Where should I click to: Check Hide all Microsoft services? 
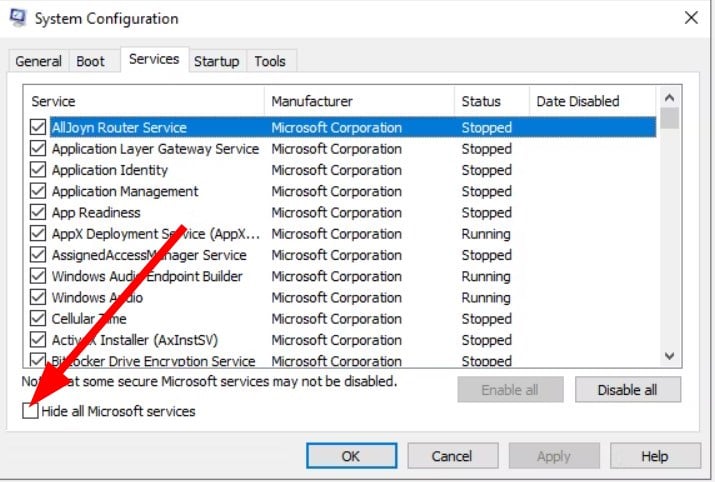[32, 411]
